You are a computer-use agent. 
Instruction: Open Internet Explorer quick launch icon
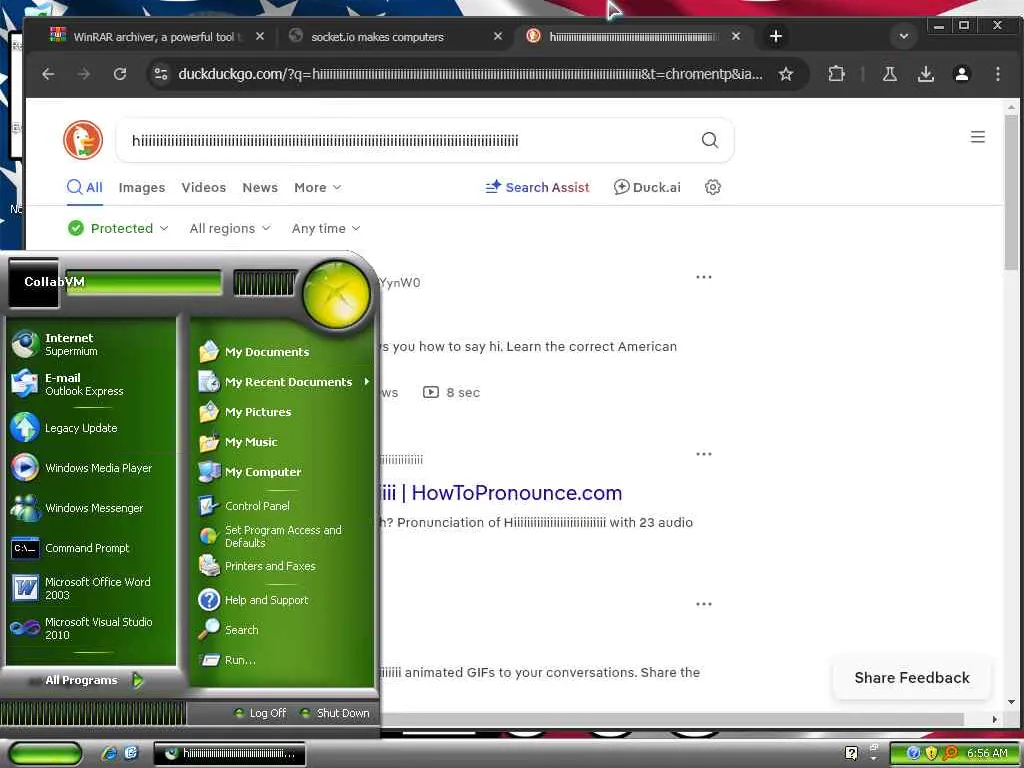coord(108,753)
